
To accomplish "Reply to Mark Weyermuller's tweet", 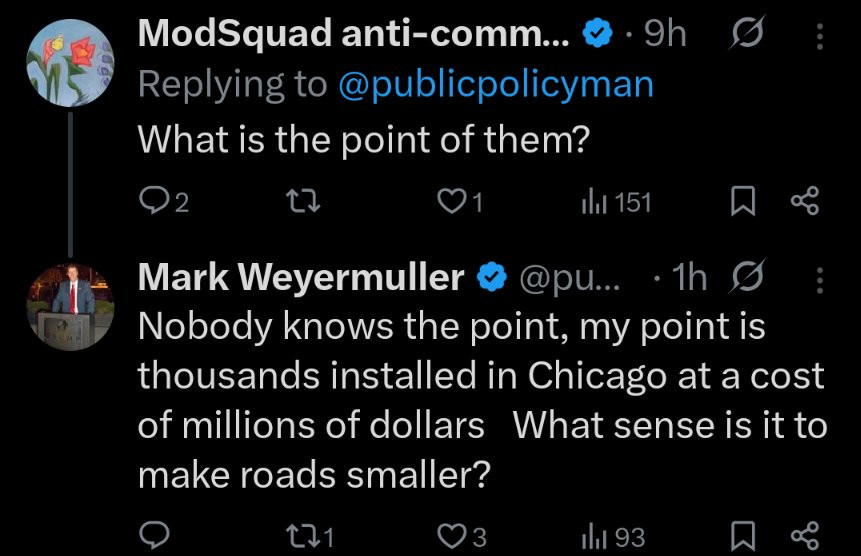I will tap(153, 537).
